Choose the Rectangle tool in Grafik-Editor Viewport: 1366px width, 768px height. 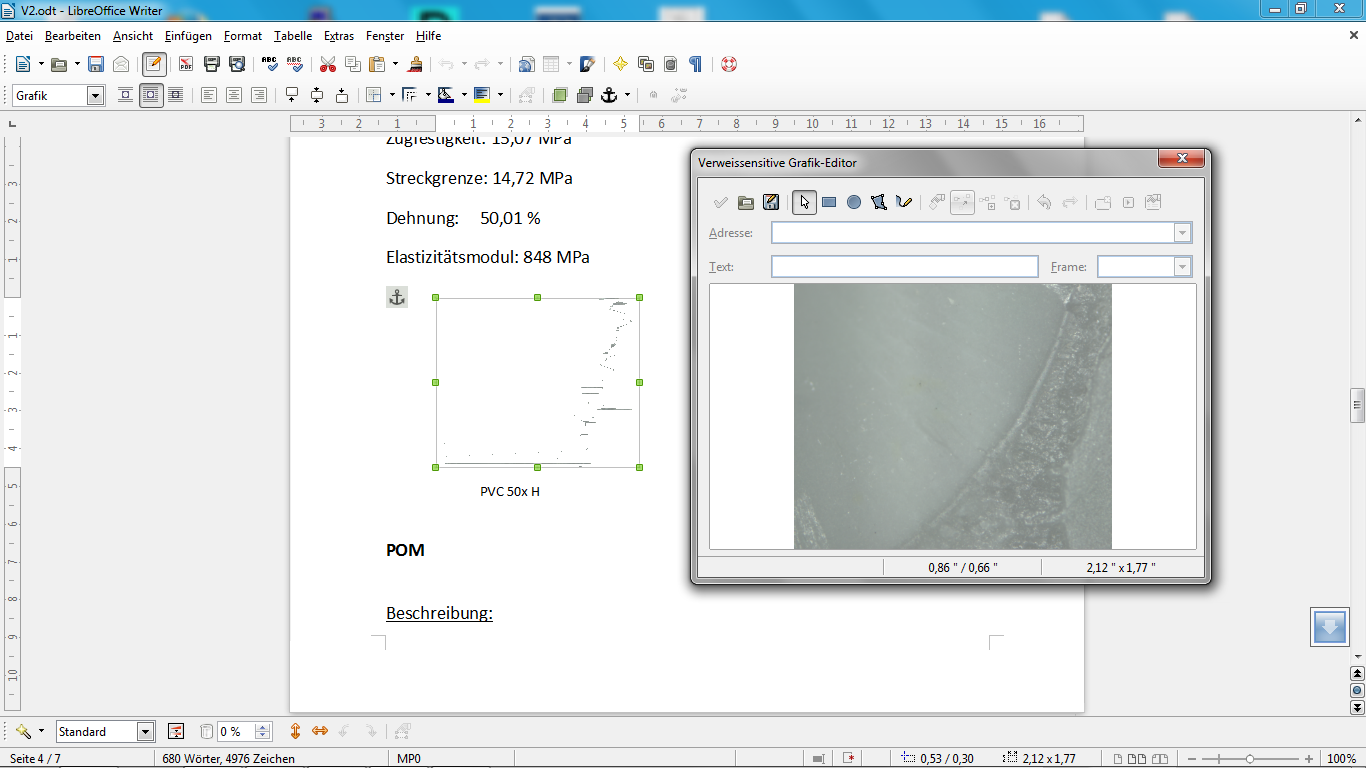click(x=829, y=202)
